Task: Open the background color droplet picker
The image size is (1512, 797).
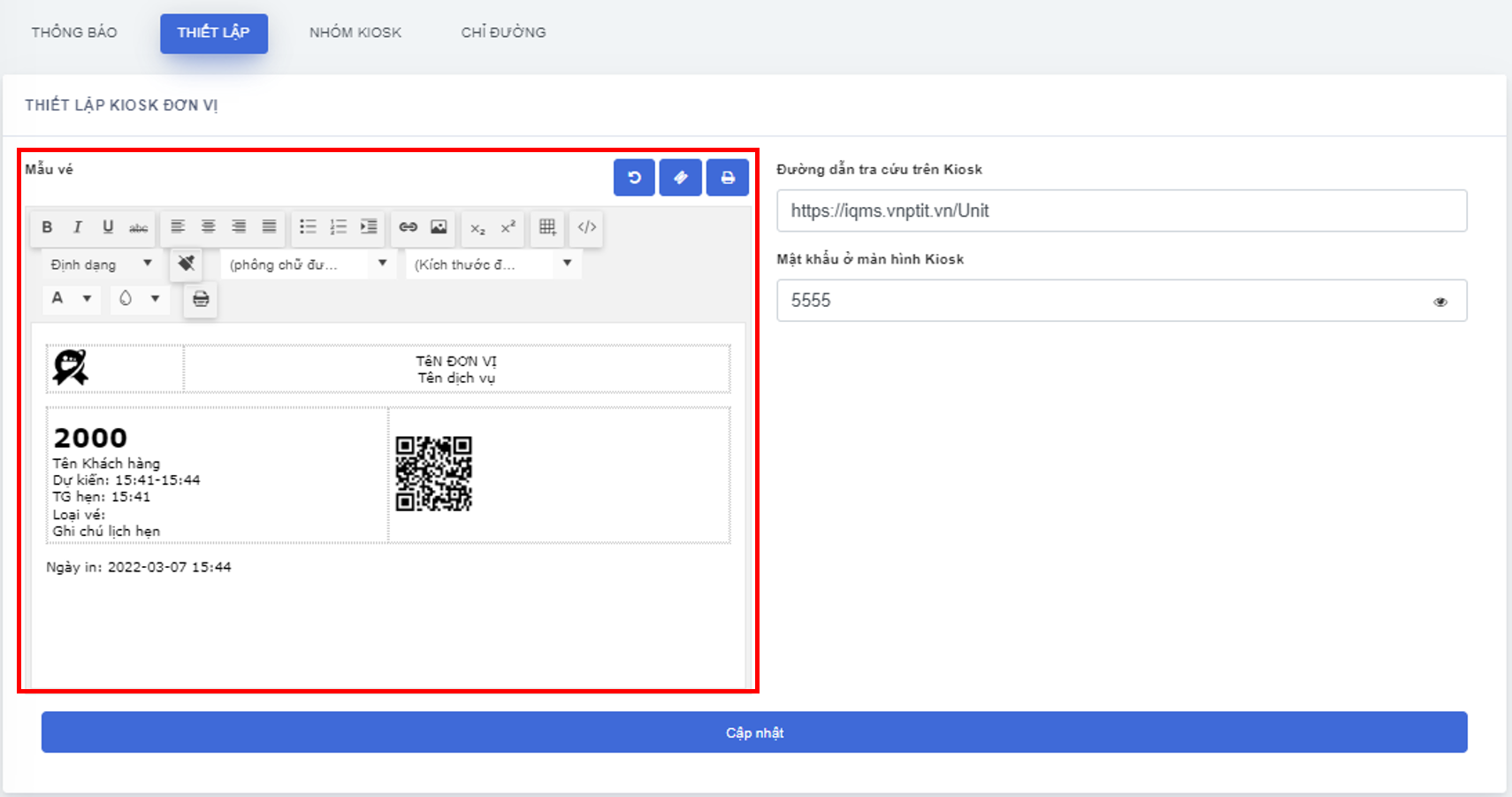Action: (126, 298)
